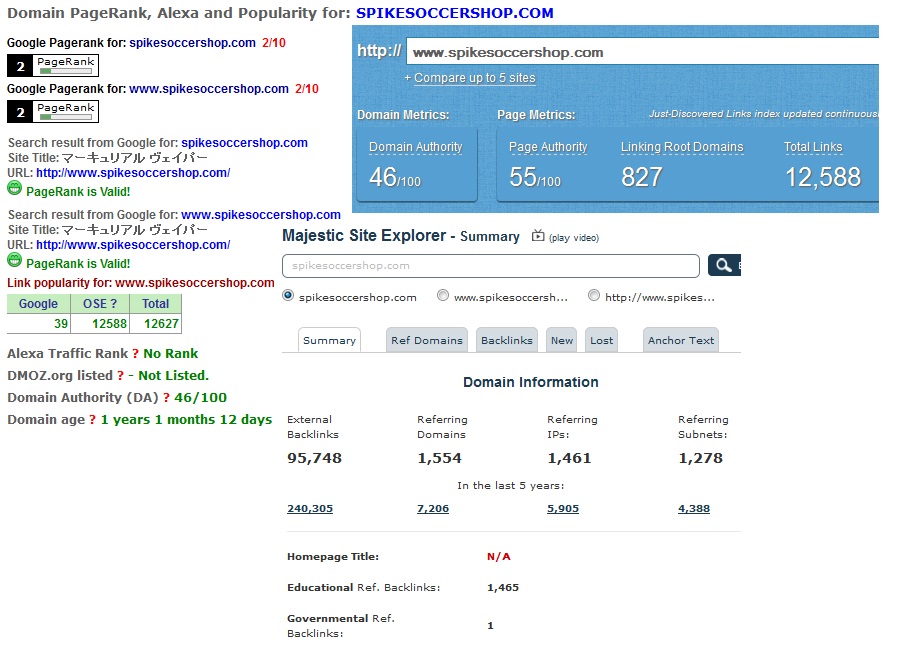Screen dimensions: 898x654
Task: Click the Majestic search magnifier button
Action: [x=724, y=265]
